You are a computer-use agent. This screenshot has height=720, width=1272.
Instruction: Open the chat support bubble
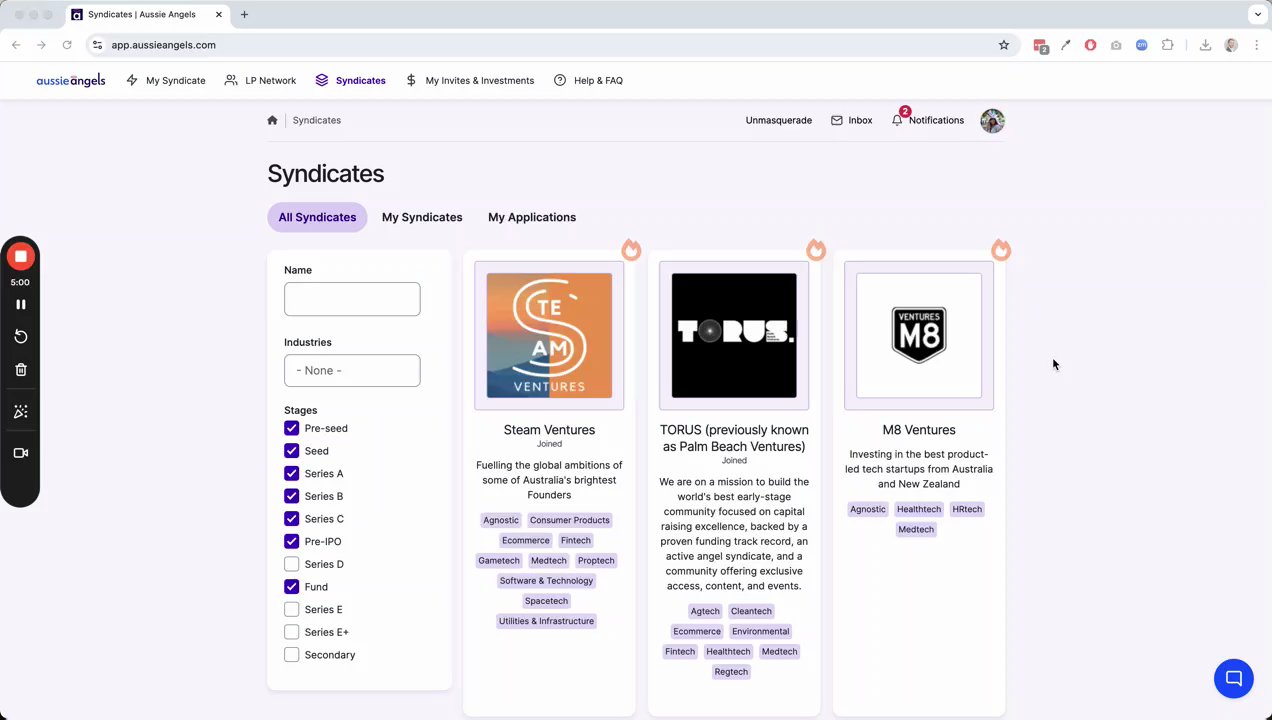[1234, 679]
